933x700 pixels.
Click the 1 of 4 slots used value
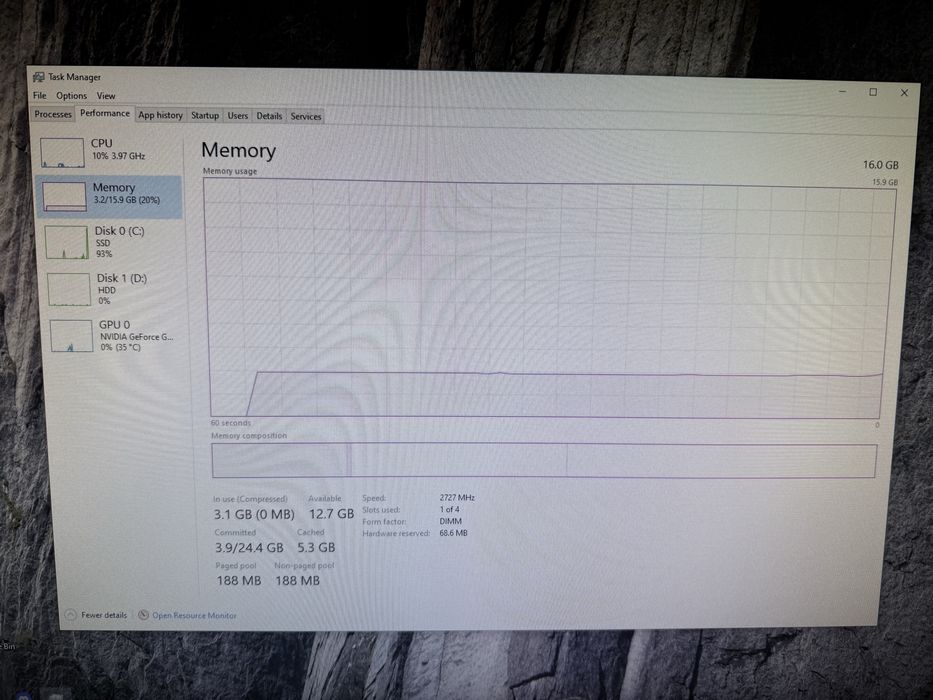coord(449,510)
